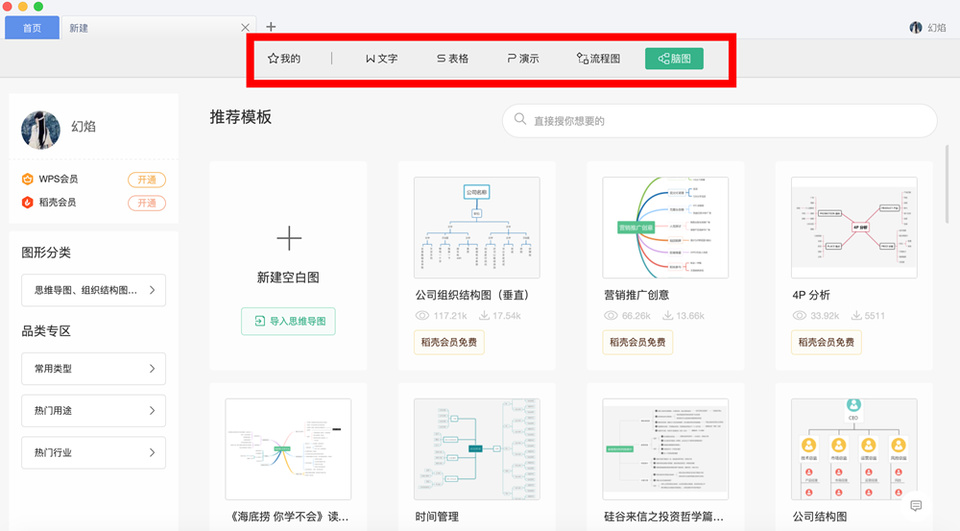Switch to the 演示 presentation tab
Viewport: 960px width, 531px height.
[x=523, y=59]
